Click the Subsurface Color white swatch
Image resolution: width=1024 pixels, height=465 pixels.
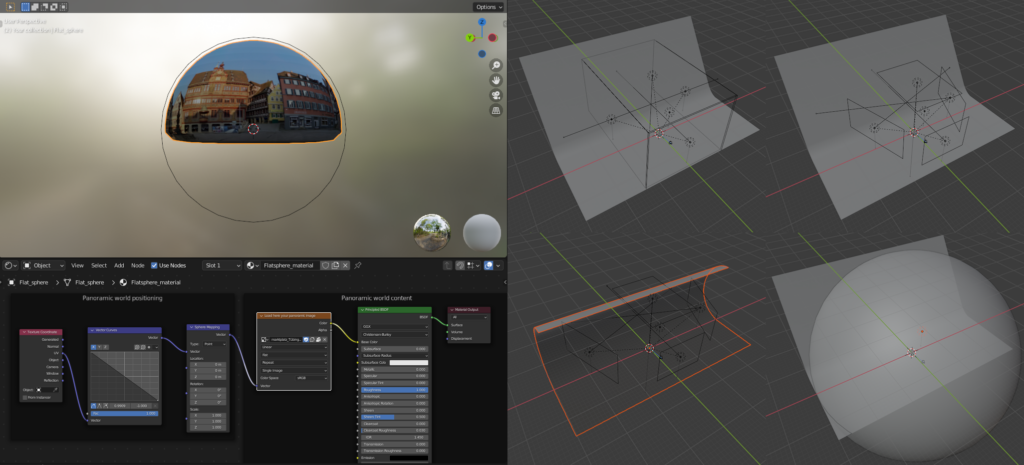409,362
